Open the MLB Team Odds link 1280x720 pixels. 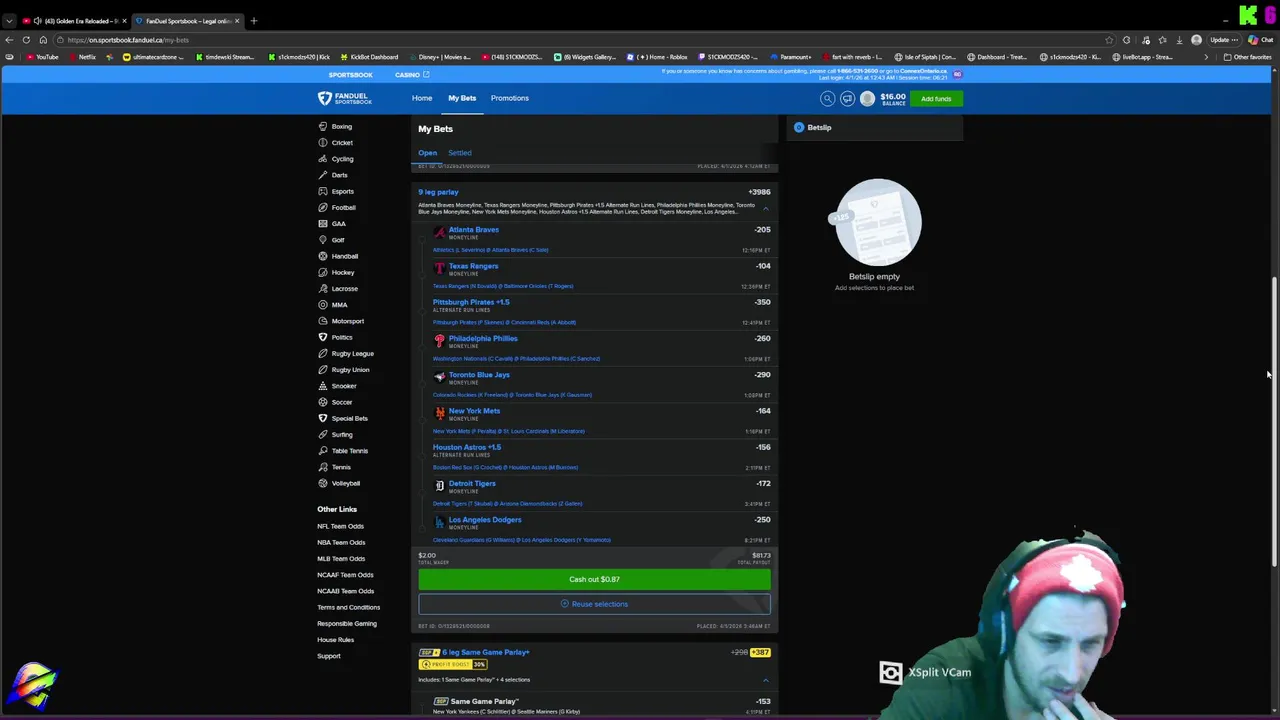click(x=341, y=559)
